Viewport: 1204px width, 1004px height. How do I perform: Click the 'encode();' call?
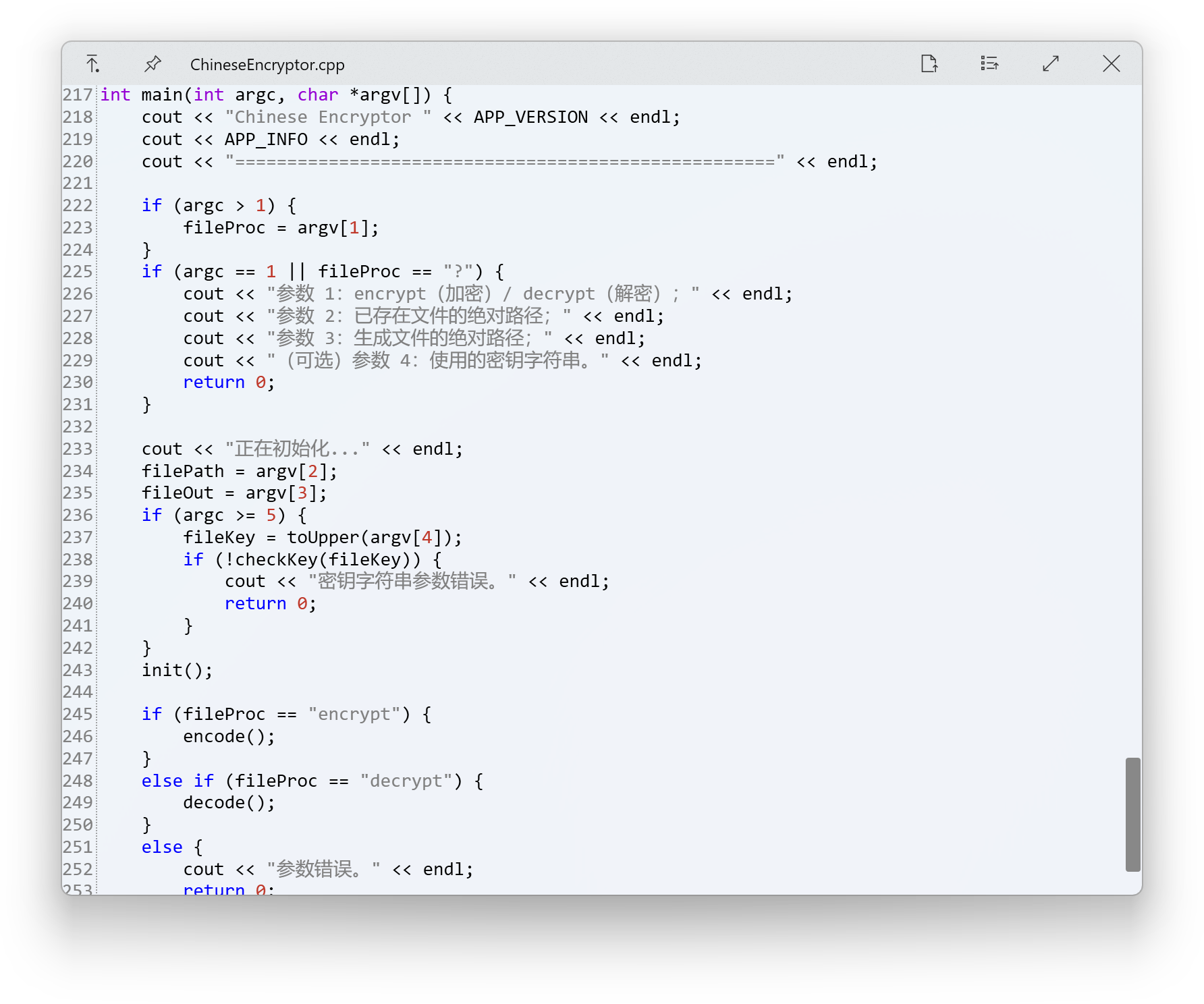click(x=229, y=737)
